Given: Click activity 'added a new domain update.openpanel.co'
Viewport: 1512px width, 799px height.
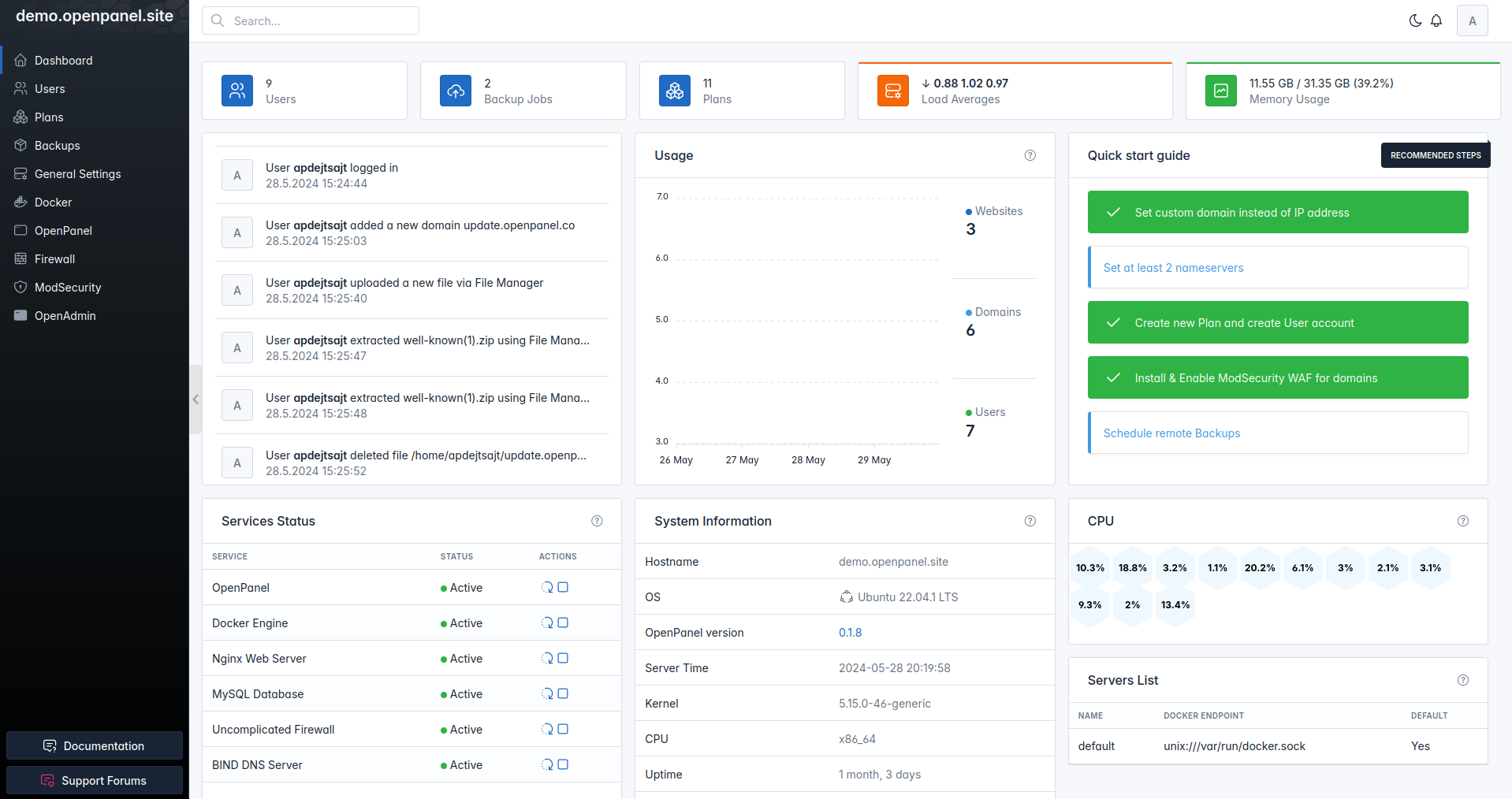Looking at the screenshot, I should pyautogui.click(x=412, y=232).
